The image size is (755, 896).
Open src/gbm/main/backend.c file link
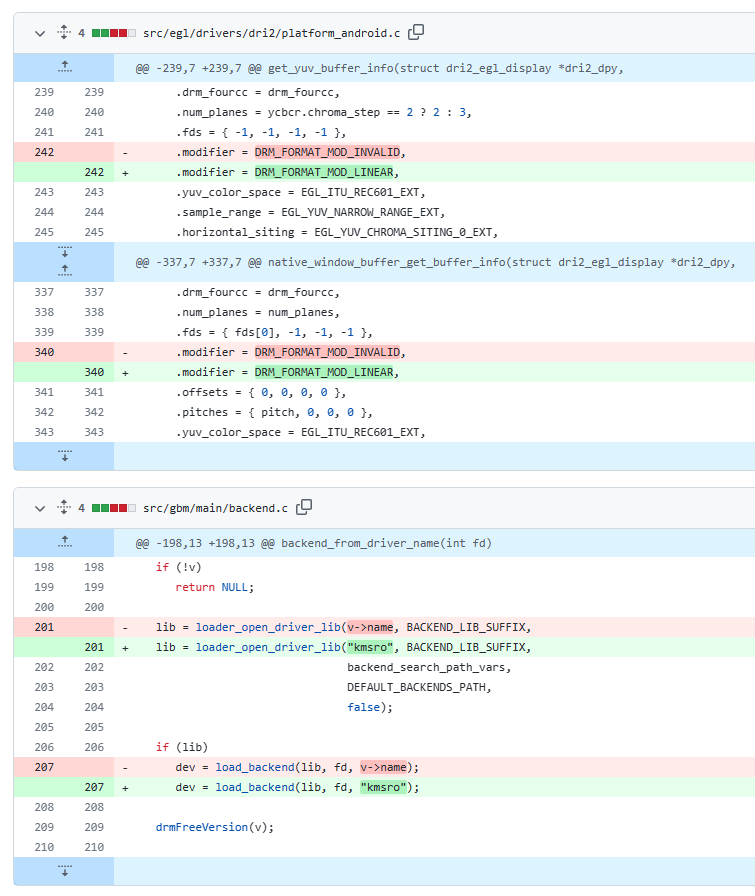click(215, 508)
